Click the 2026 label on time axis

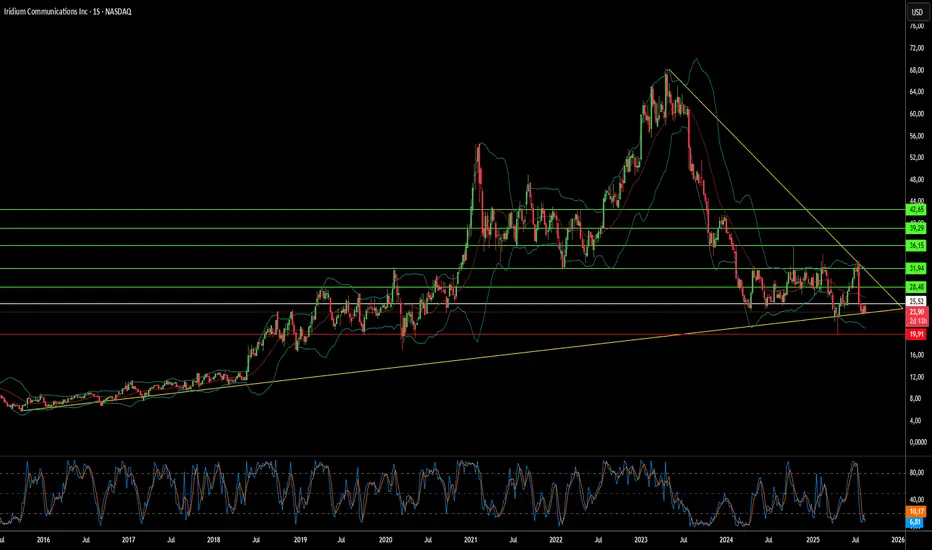pyautogui.click(x=898, y=540)
